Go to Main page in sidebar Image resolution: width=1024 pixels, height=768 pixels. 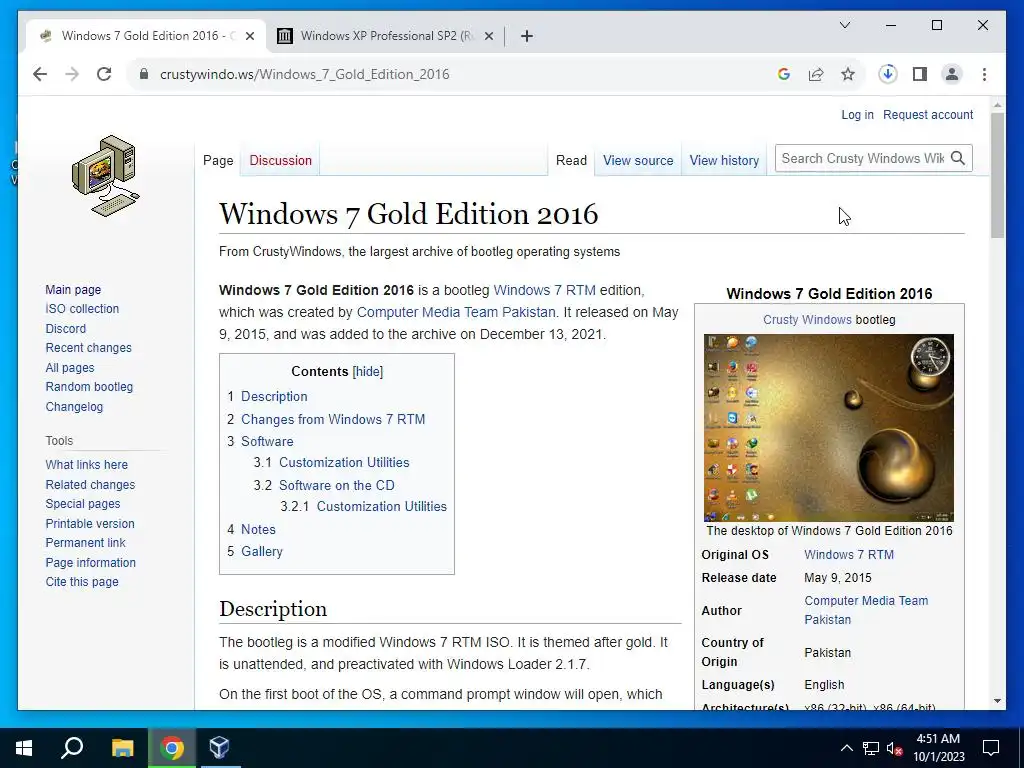(73, 289)
